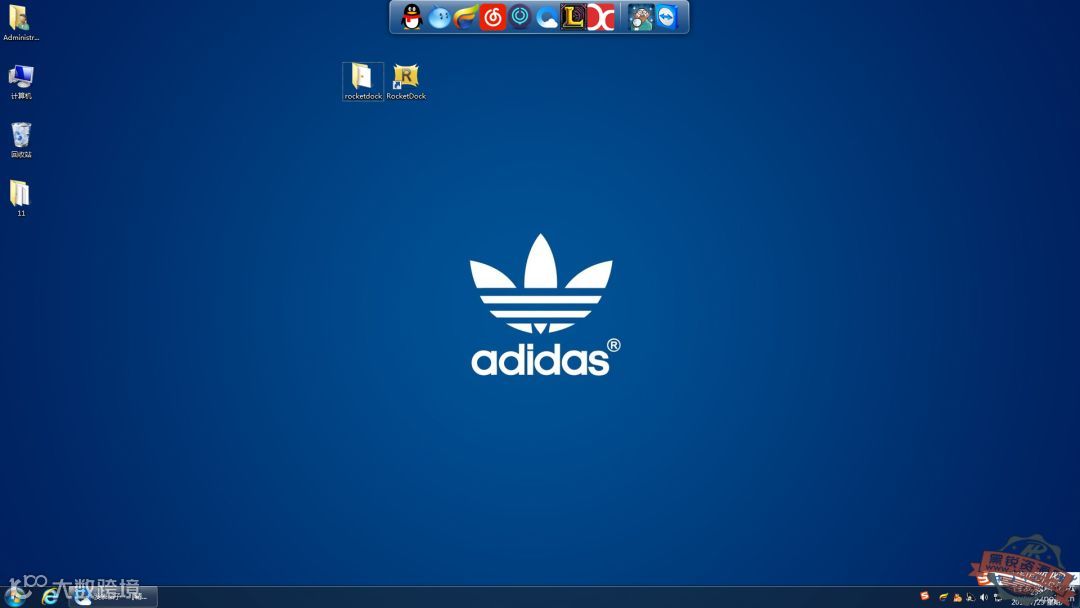Open the Windows Start menu
Image resolution: width=1080 pixels, height=608 pixels.
(x=15, y=596)
